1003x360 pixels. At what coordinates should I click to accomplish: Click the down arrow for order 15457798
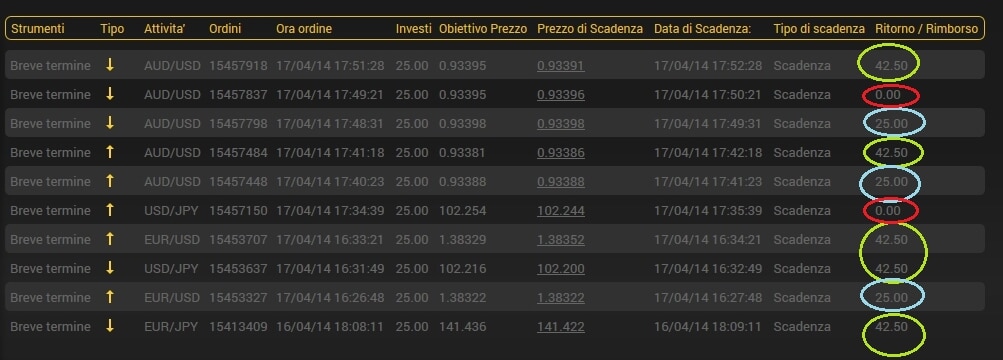(110, 123)
